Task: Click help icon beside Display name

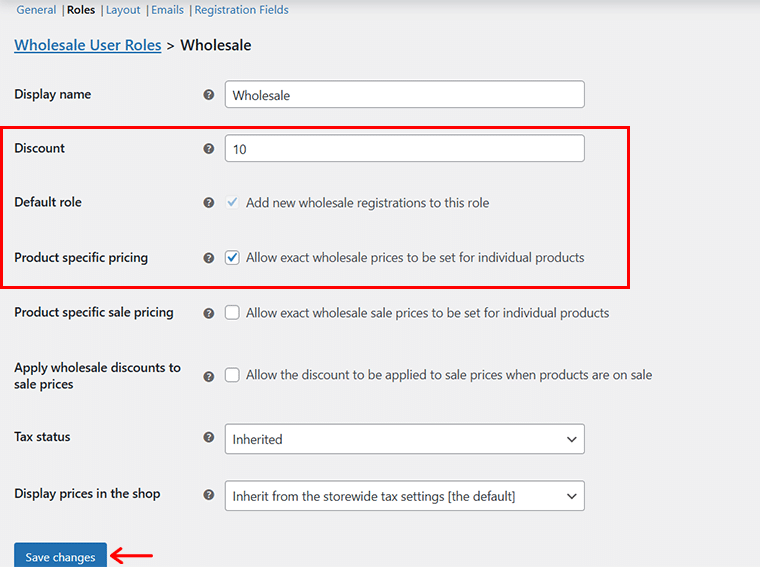Action: tap(208, 94)
